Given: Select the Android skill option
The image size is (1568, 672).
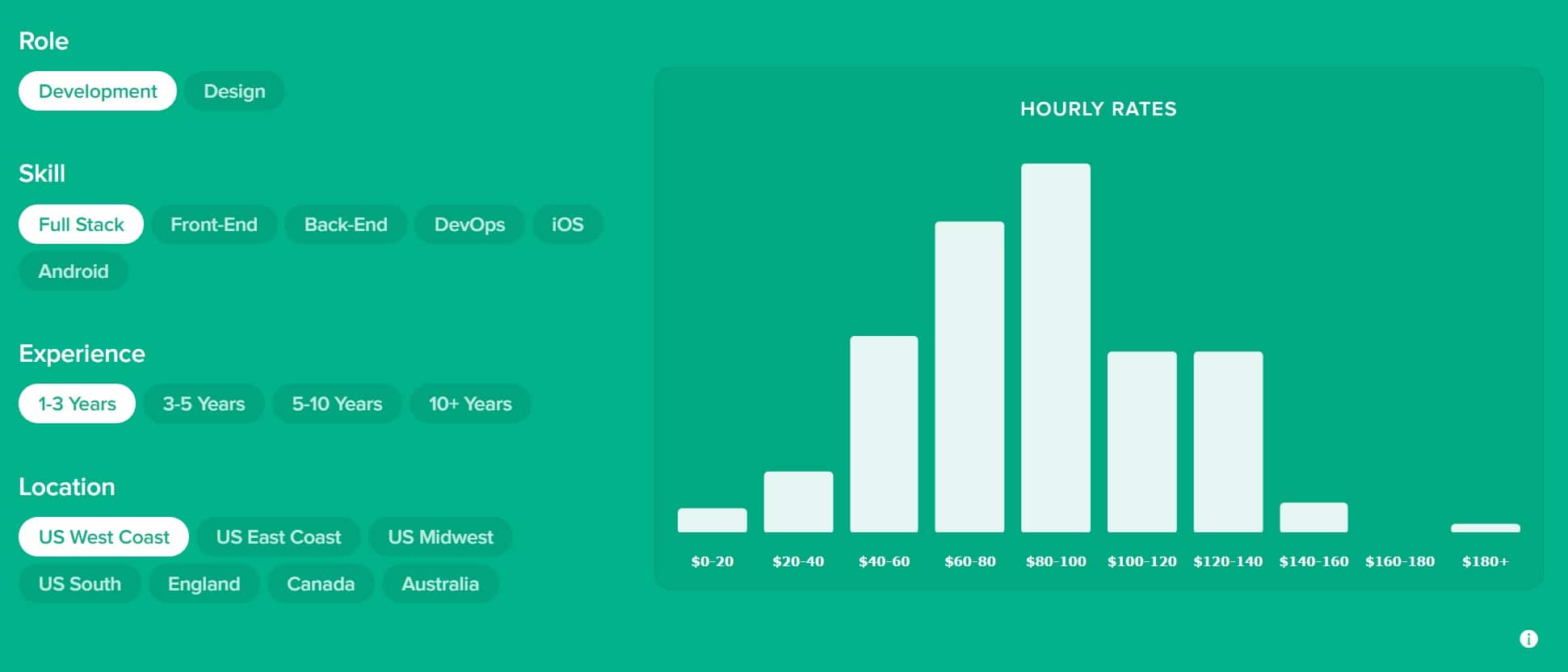Looking at the screenshot, I should 74,271.
